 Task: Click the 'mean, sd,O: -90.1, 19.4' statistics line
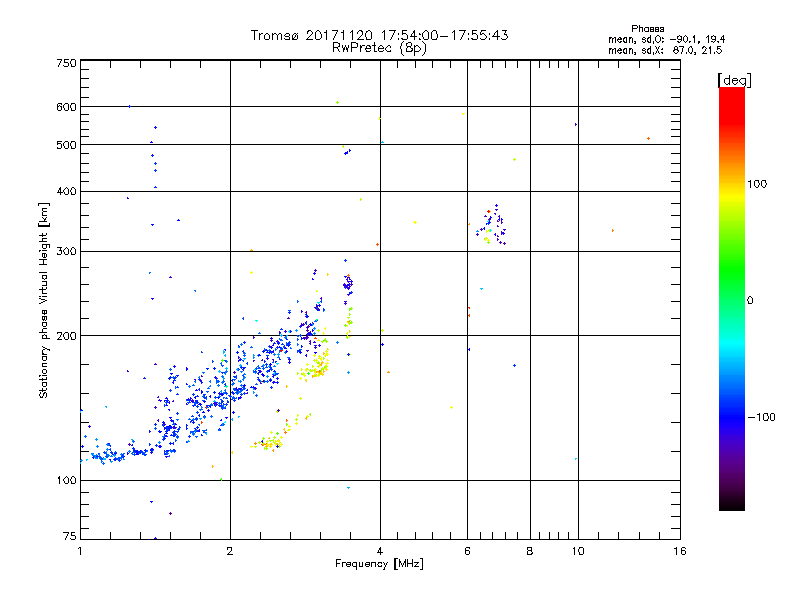(x=666, y=39)
